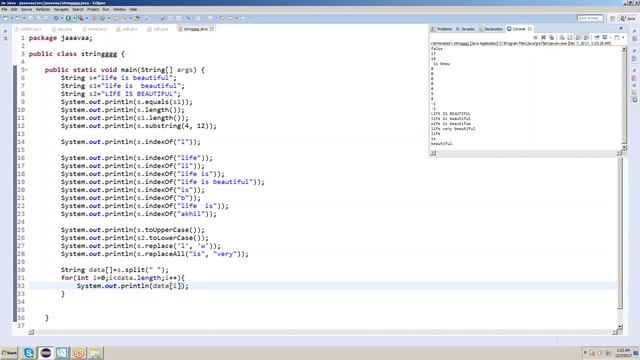Toggle show console on standard error change
This screenshot has width=640, height=360.
click(x=586, y=38)
